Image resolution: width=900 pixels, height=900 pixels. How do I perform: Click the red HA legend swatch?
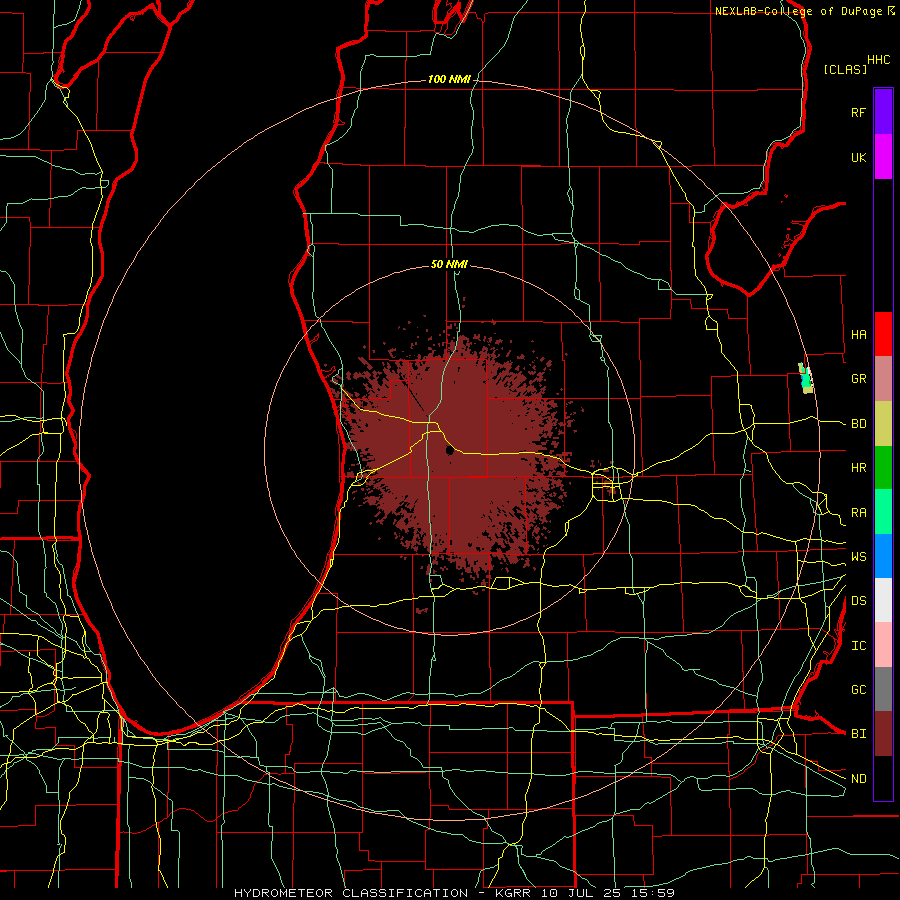pyautogui.click(x=883, y=334)
